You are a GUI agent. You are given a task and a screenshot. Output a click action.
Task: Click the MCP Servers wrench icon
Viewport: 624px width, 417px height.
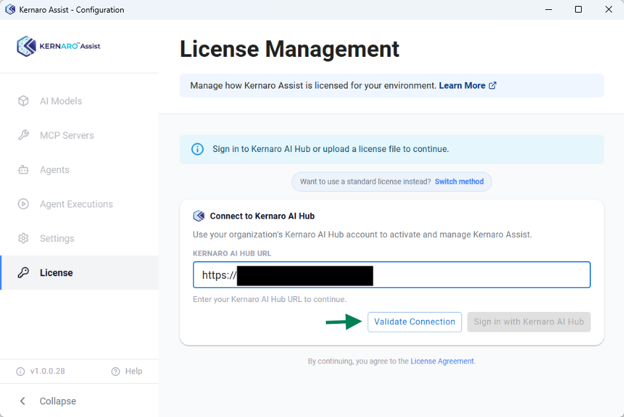23,135
